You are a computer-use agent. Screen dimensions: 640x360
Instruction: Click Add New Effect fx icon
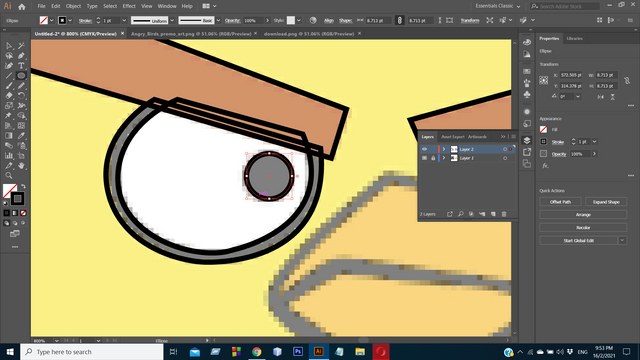[x=545, y=166]
